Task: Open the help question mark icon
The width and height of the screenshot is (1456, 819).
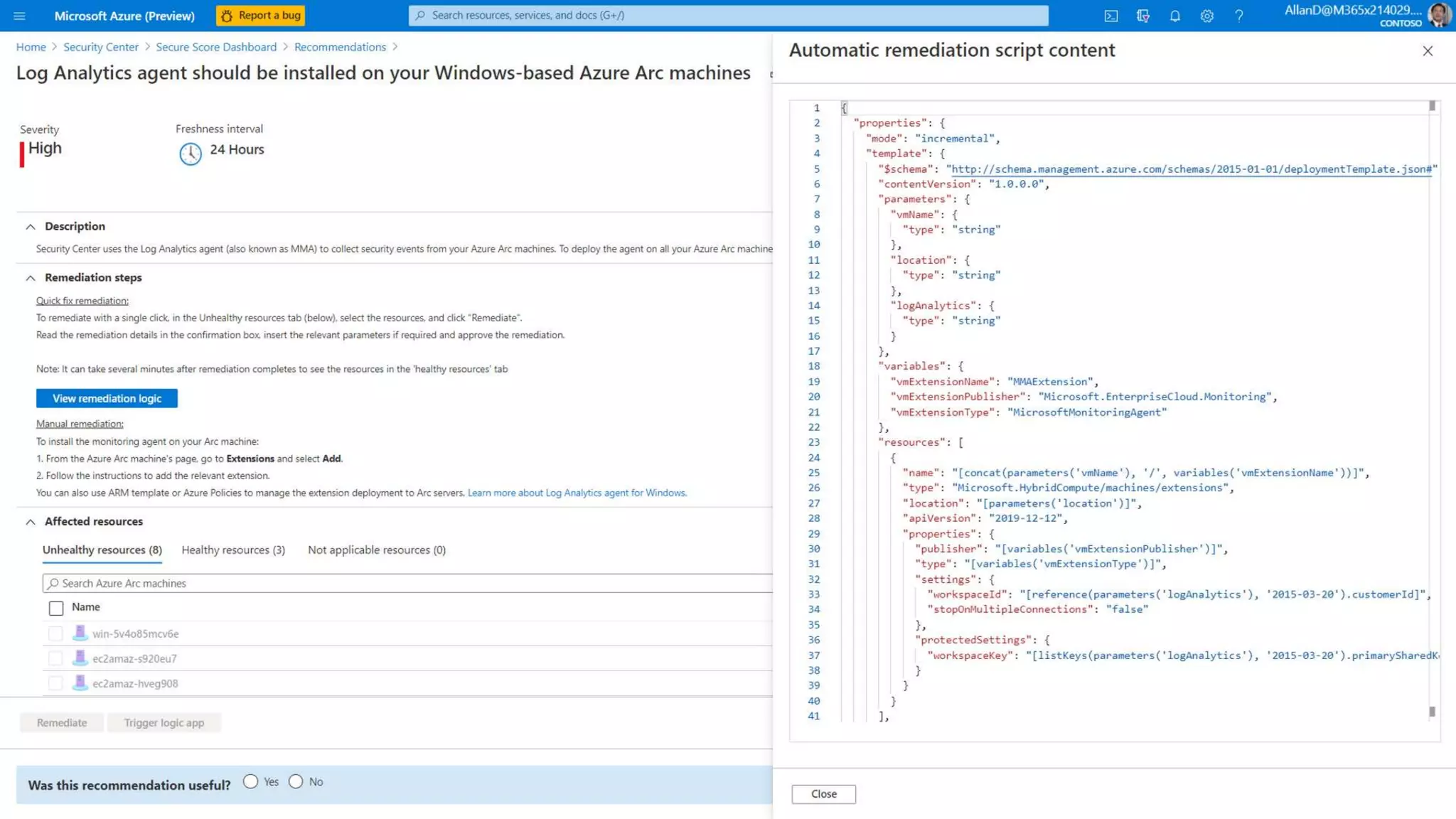Action: point(1238,16)
